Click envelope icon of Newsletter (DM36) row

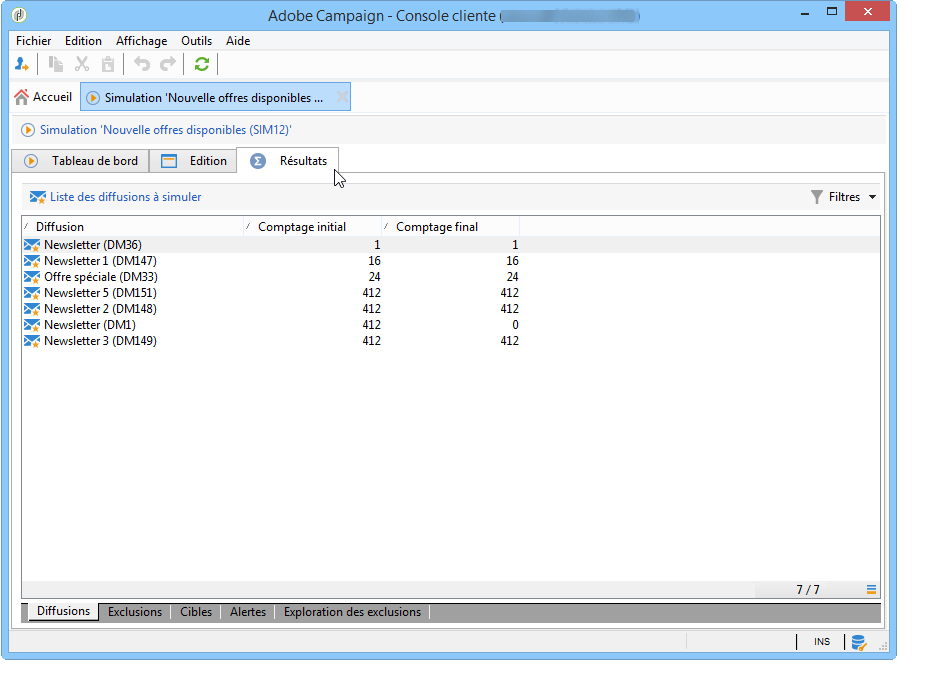point(32,245)
